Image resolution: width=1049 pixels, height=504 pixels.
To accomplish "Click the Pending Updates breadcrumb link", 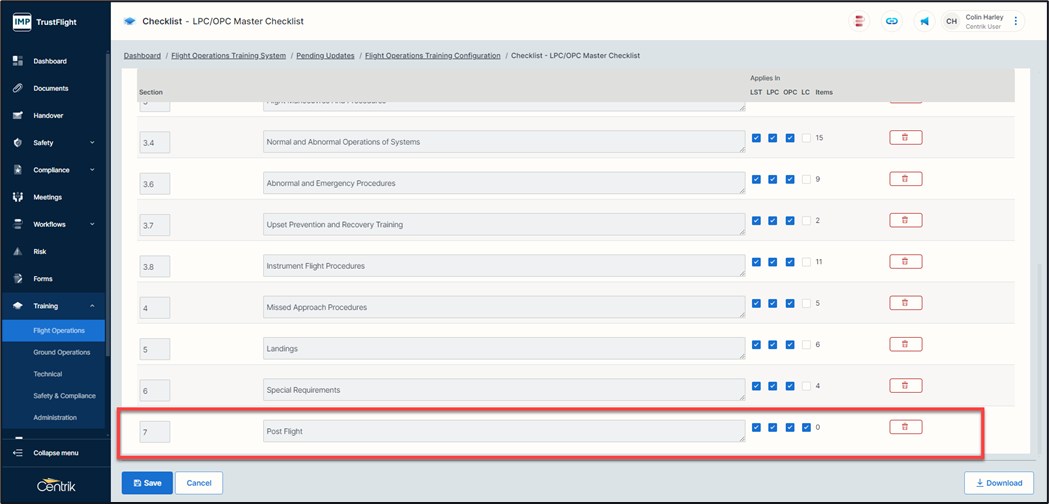I will (x=325, y=56).
